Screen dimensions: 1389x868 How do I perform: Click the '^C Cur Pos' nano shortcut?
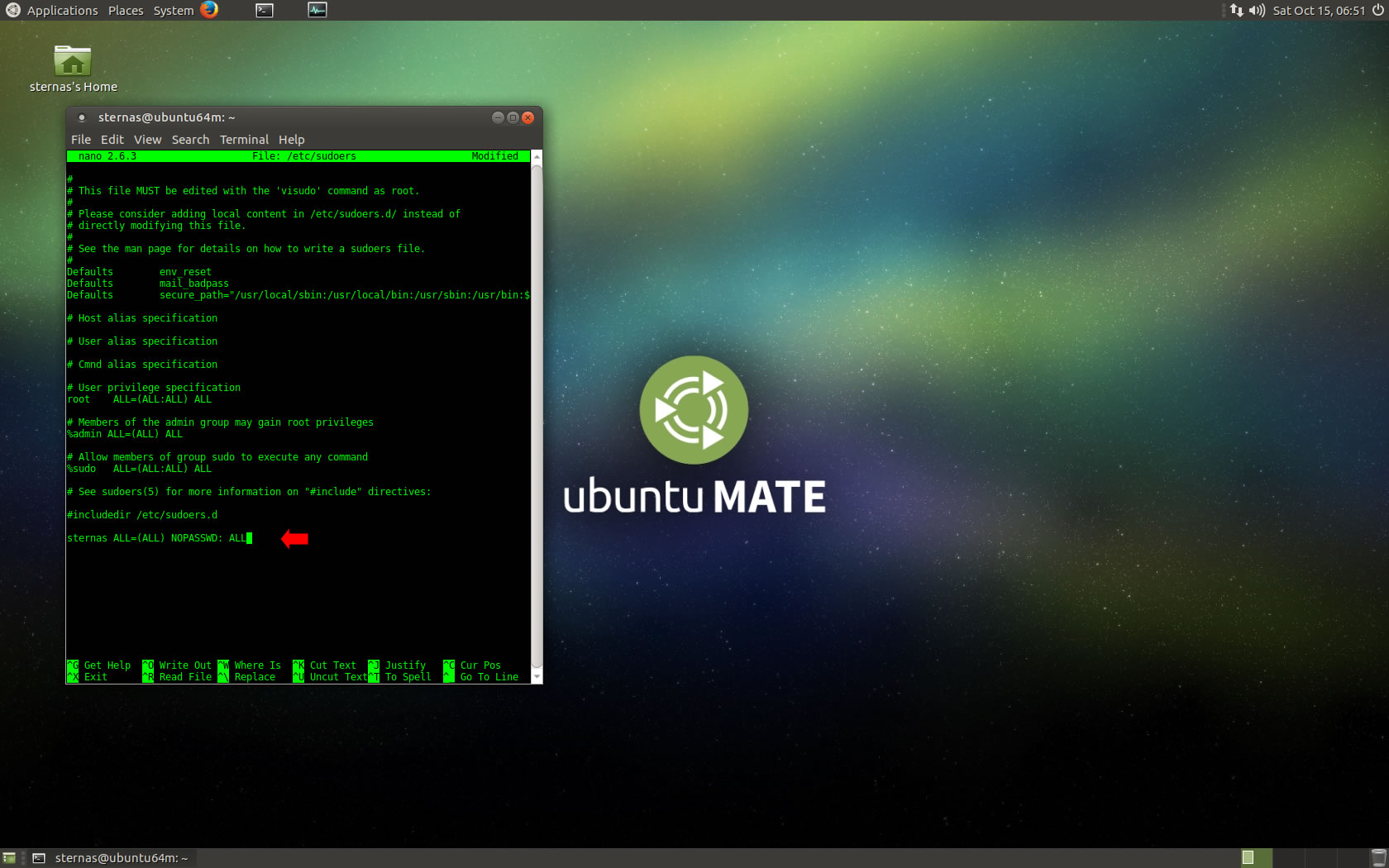point(472,665)
